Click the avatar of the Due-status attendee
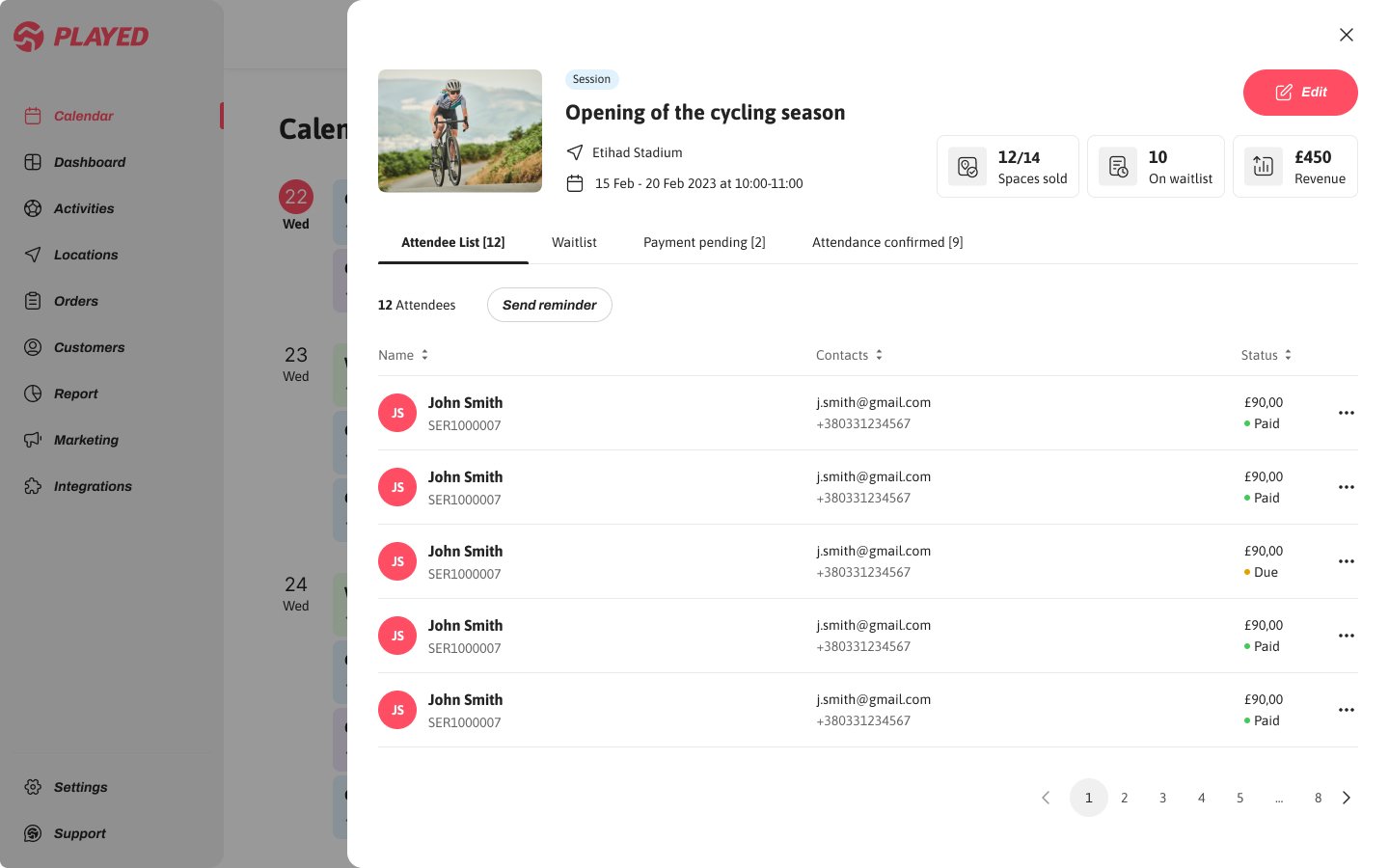Image resolution: width=1389 pixels, height=868 pixels. (x=397, y=561)
